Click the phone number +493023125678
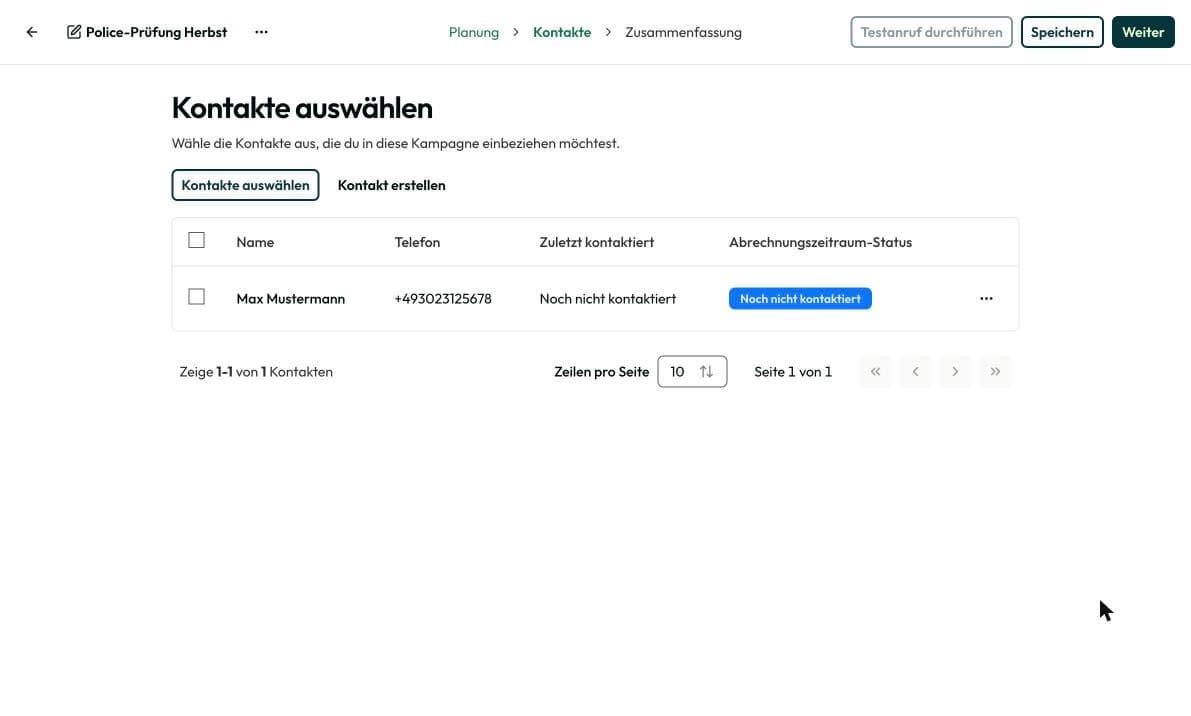Viewport: 1191px width, 716px height. [x=443, y=299]
